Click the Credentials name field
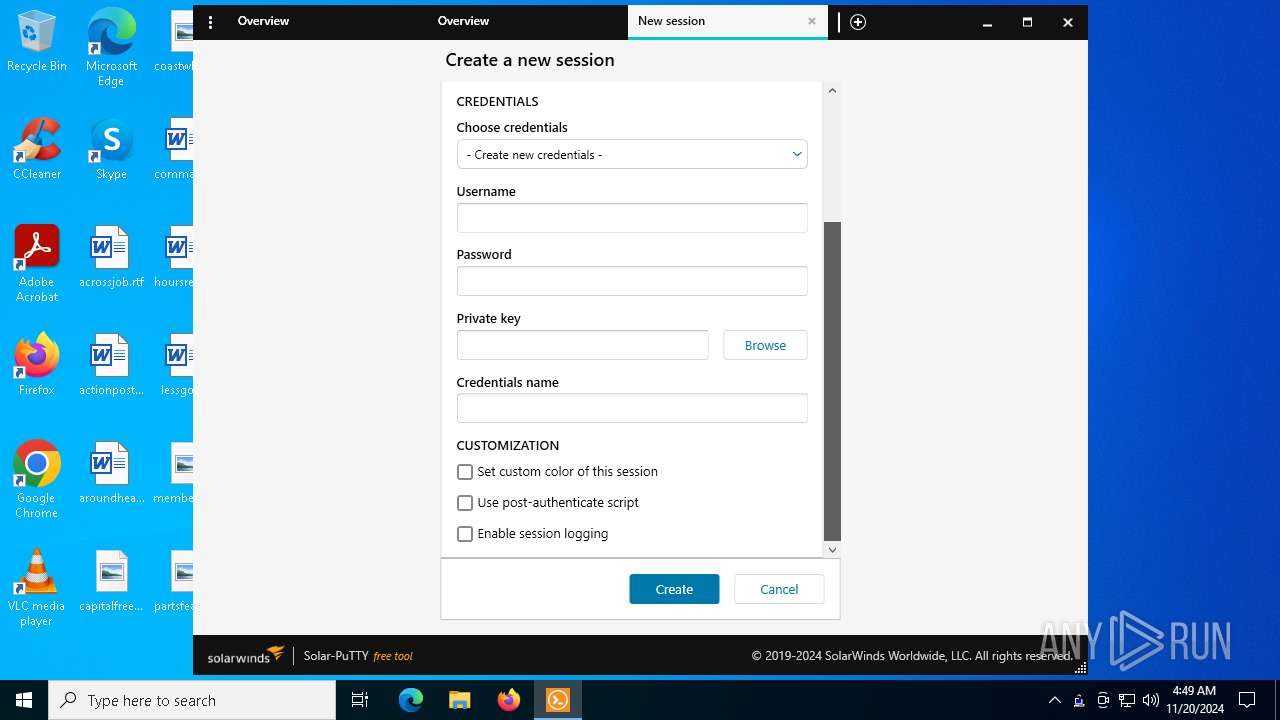 coord(632,408)
